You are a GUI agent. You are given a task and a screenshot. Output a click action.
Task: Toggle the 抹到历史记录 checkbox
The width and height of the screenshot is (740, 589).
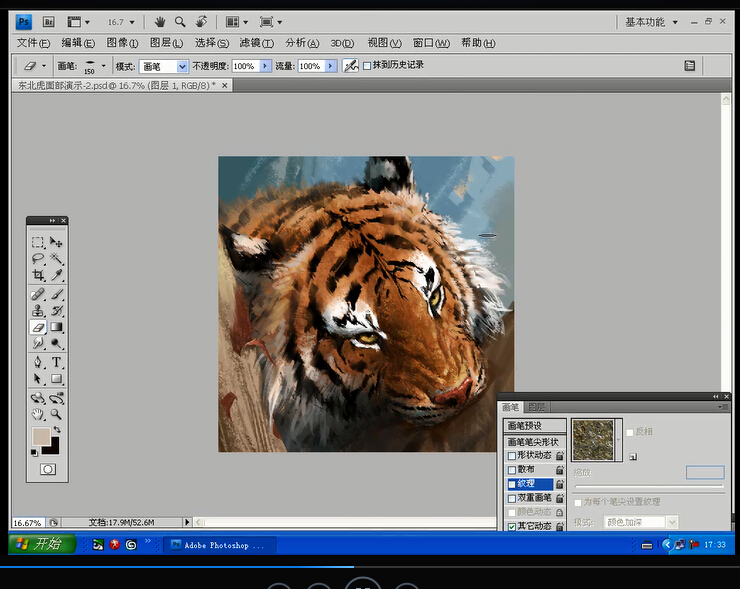367,66
